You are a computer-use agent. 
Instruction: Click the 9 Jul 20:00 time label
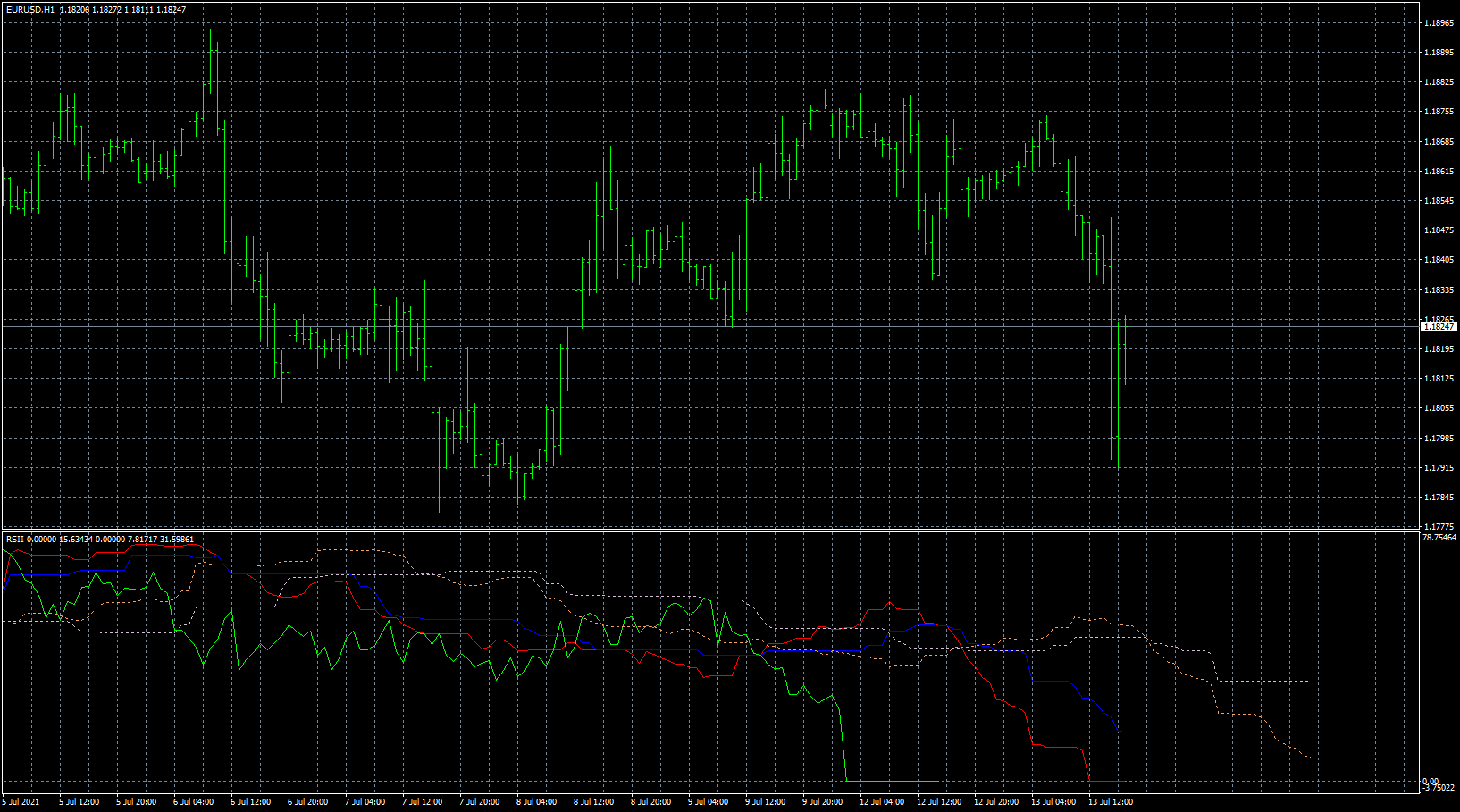tap(823, 802)
